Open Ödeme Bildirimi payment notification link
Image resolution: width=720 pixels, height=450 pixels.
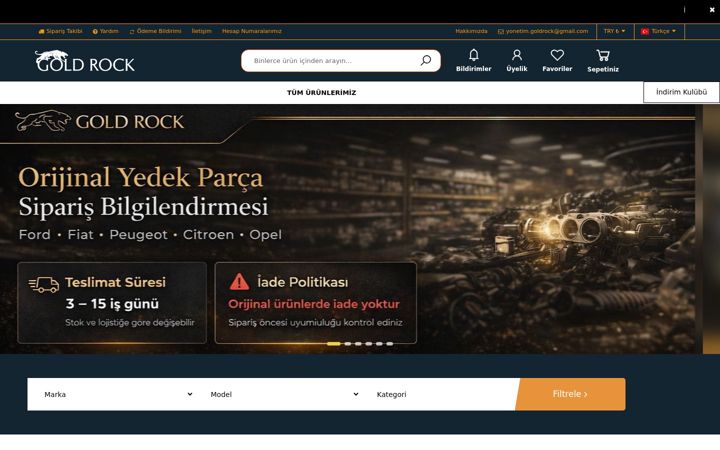[155, 31]
